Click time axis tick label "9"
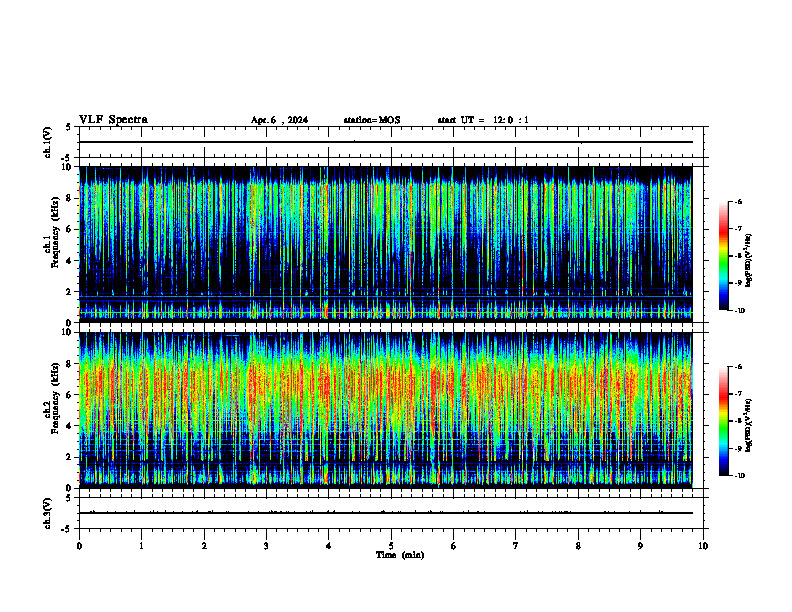This screenshot has width=792, height=612. point(640,546)
